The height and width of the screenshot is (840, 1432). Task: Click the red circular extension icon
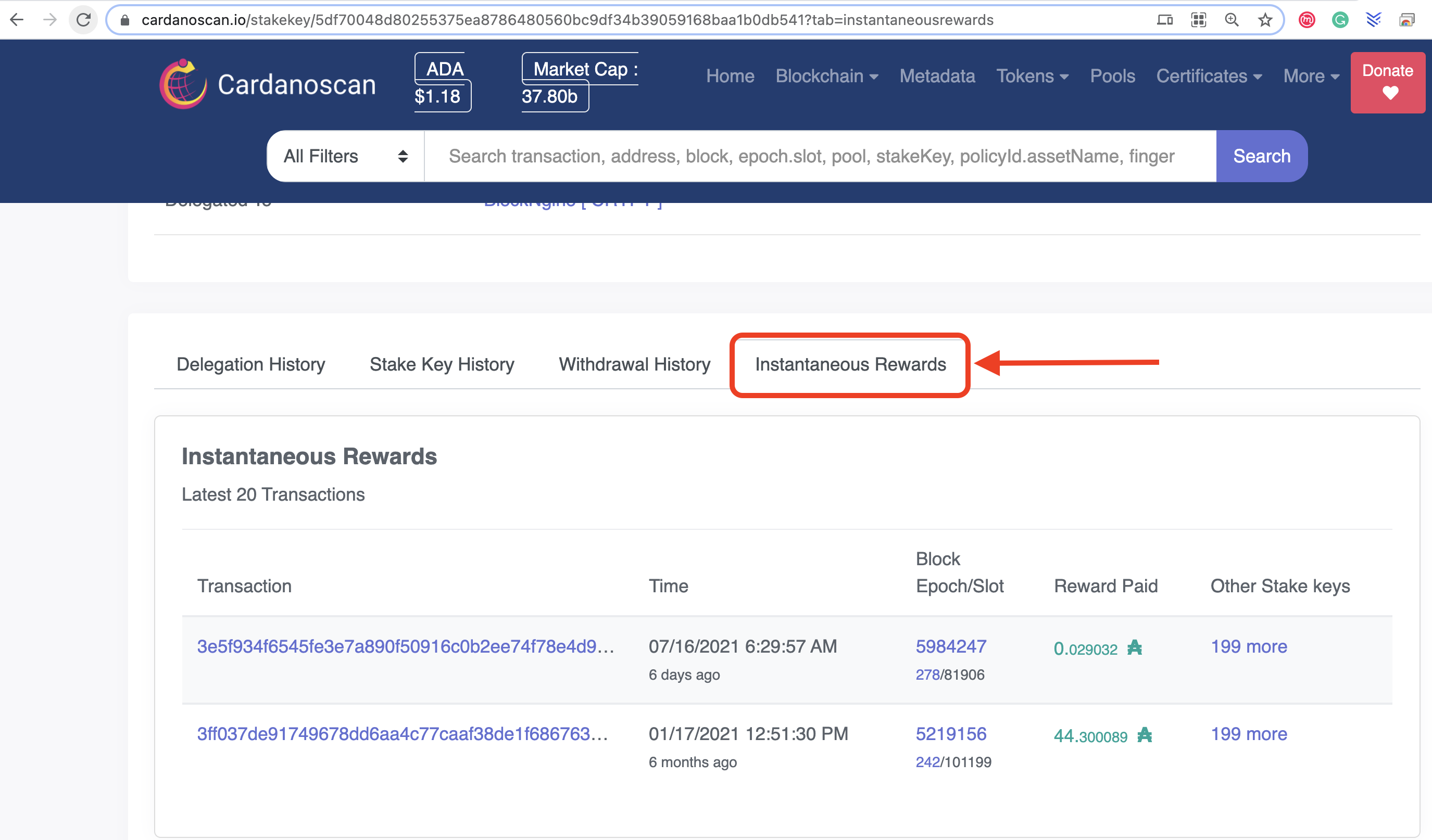(x=1307, y=20)
